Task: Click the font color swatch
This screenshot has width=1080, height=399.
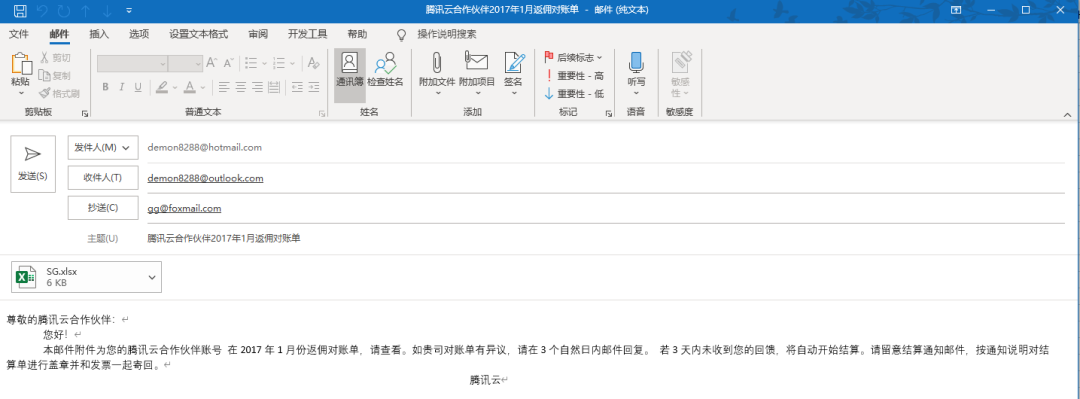Action: (189, 87)
